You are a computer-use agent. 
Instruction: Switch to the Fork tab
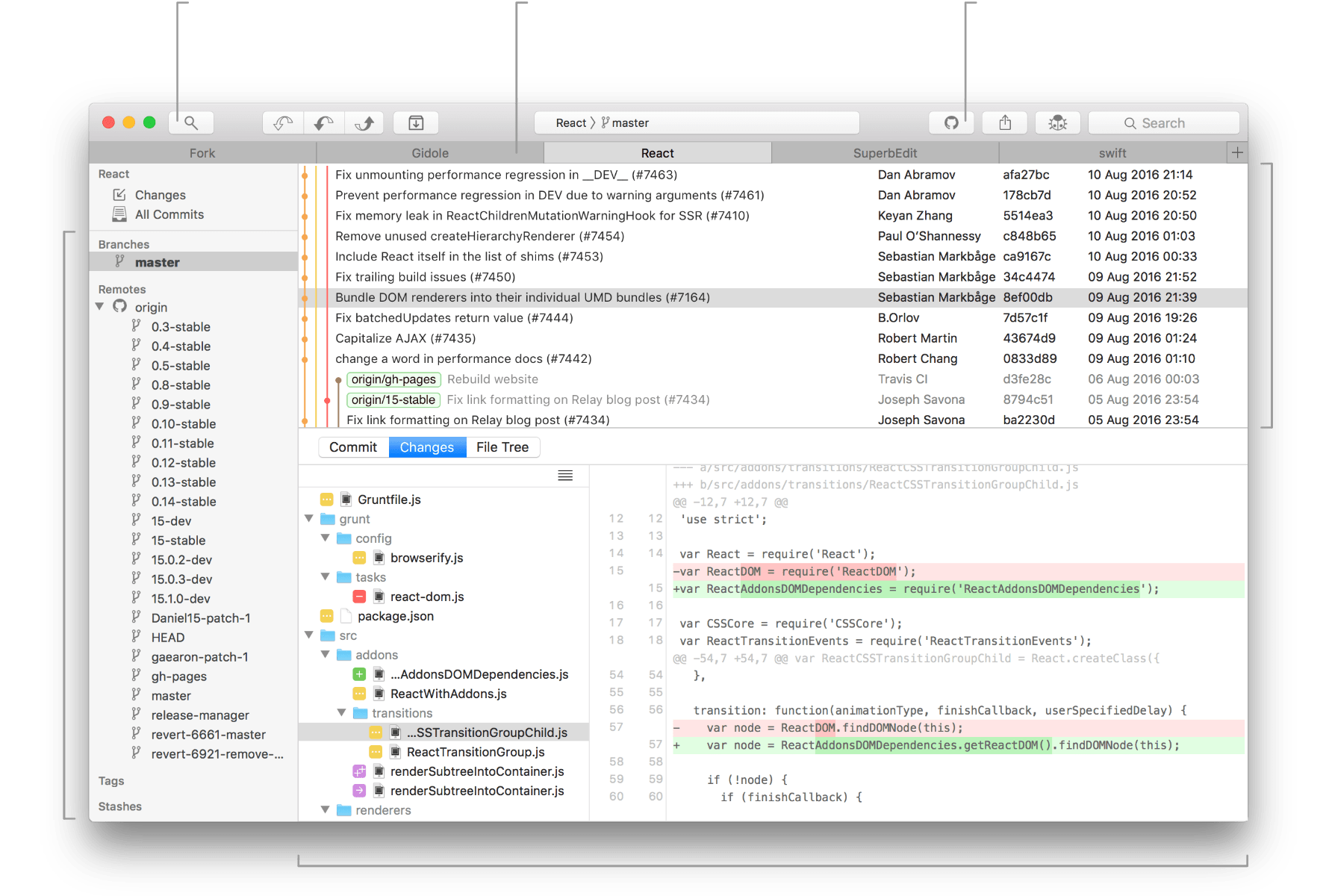pos(202,152)
